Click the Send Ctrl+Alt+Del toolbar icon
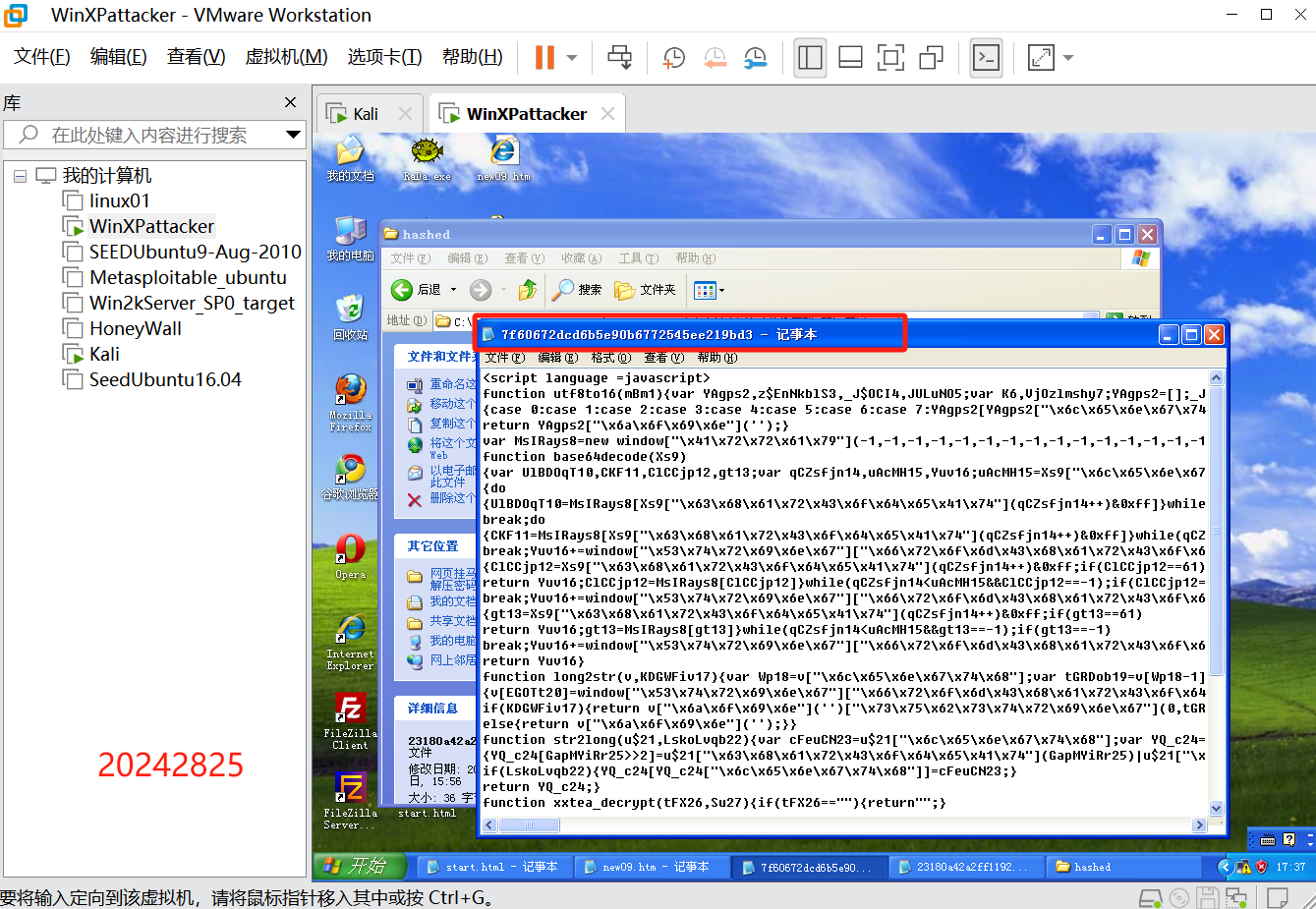Image resolution: width=1316 pixels, height=909 pixels. point(620,58)
